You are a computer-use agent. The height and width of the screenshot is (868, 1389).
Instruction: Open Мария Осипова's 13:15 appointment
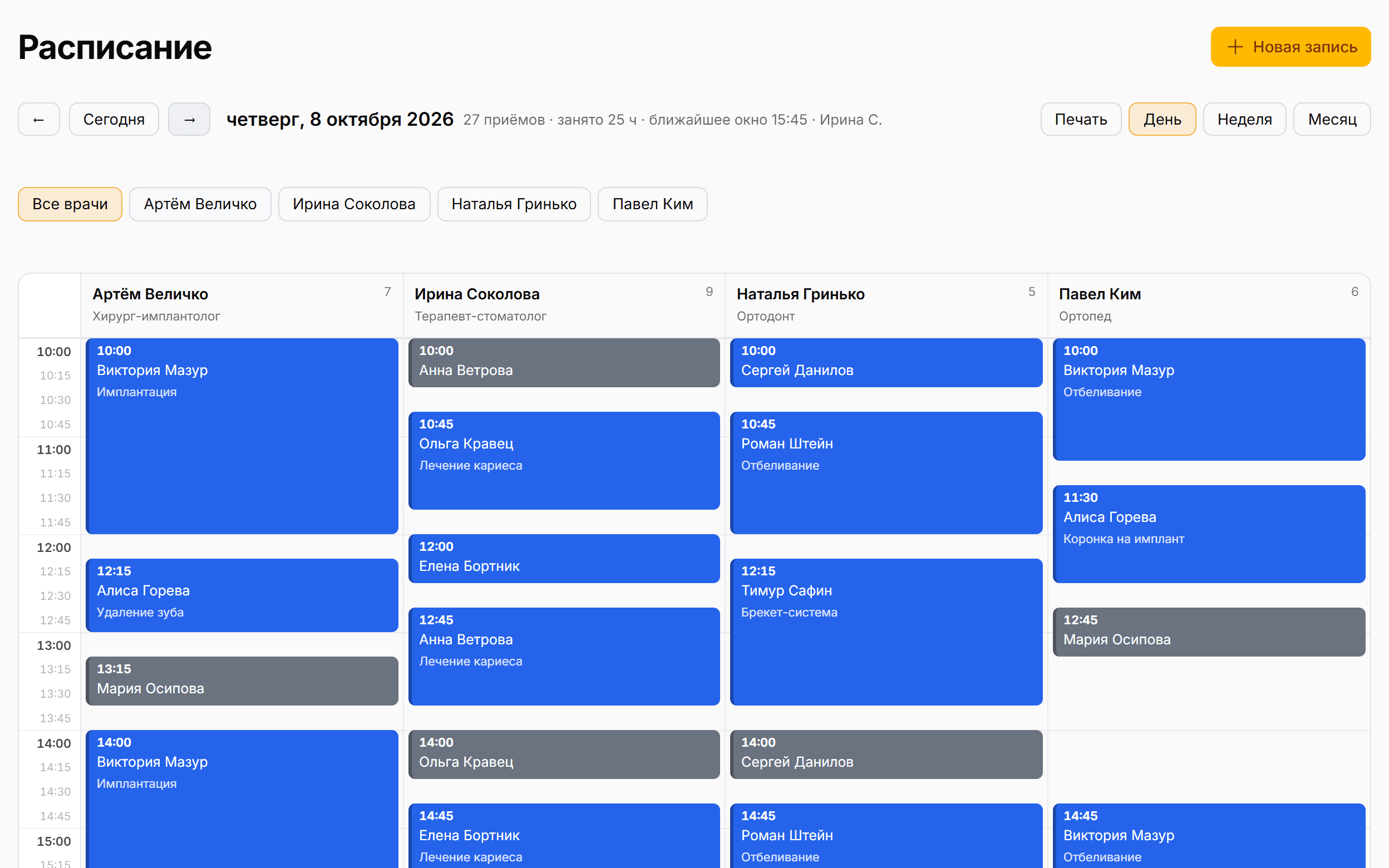point(242,681)
